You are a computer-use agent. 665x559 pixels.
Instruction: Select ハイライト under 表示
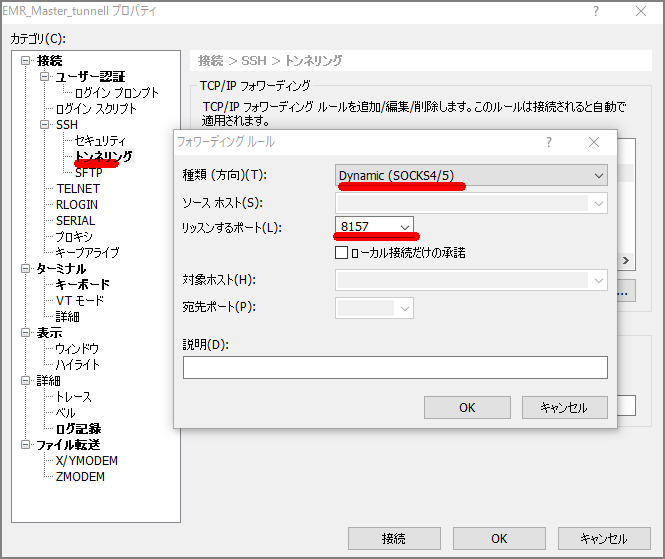[x=78, y=365]
